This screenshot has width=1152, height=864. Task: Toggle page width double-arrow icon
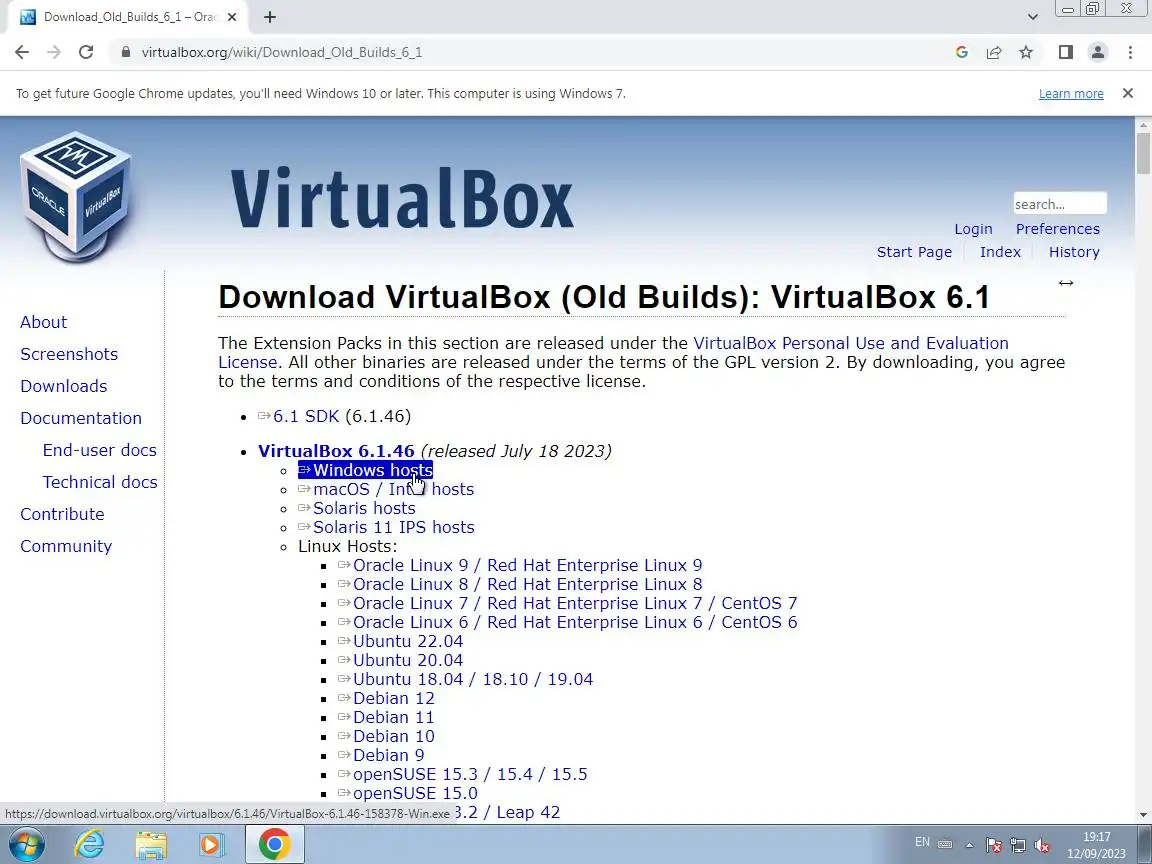point(1066,283)
